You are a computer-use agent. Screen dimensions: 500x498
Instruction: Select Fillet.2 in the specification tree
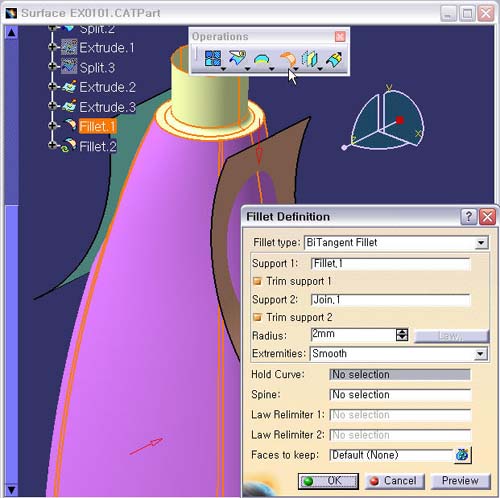[98, 146]
